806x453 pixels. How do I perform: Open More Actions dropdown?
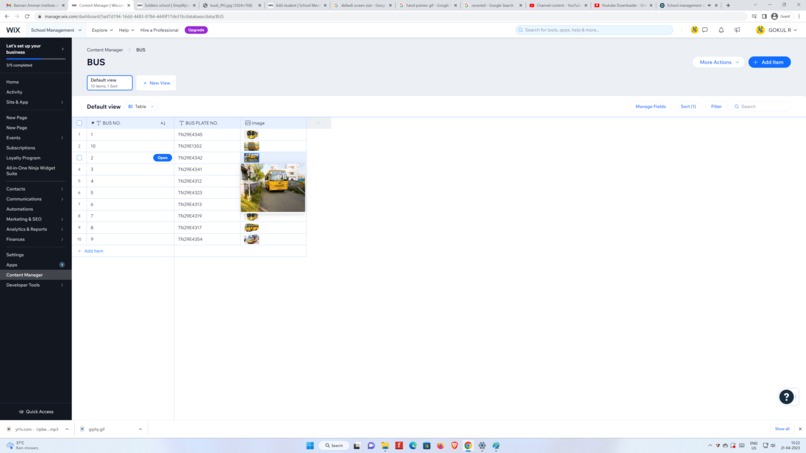(x=718, y=62)
